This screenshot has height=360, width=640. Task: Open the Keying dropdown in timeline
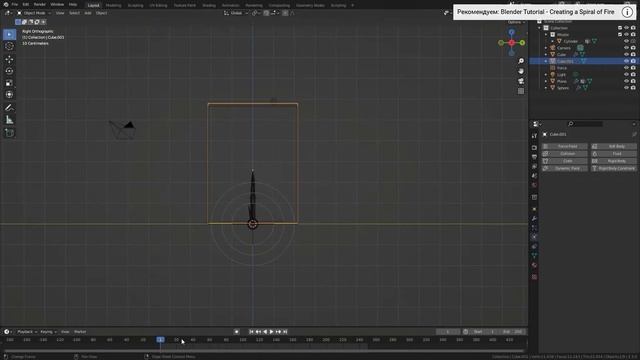(x=48, y=332)
